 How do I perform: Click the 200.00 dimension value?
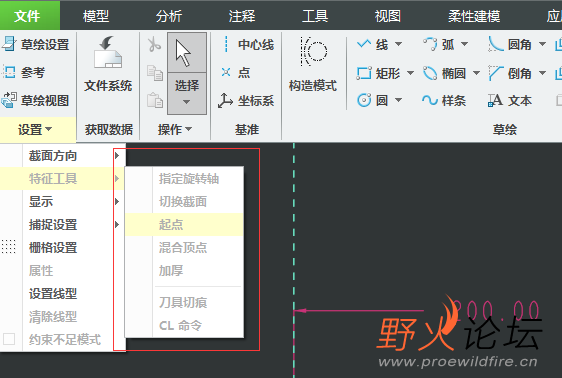click(x=495, y=310)
